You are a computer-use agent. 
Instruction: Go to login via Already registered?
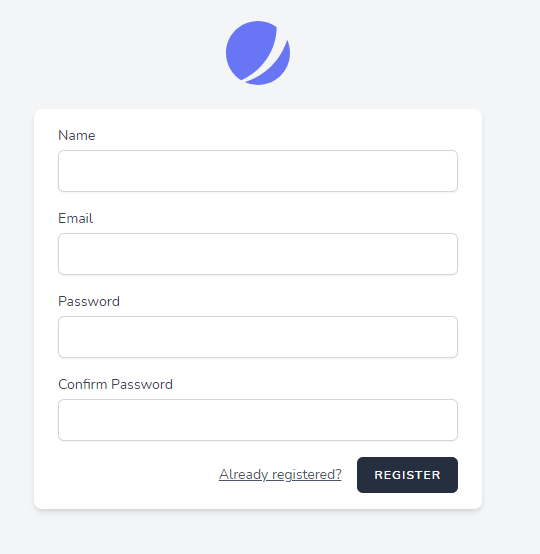(x=280, y=475)
